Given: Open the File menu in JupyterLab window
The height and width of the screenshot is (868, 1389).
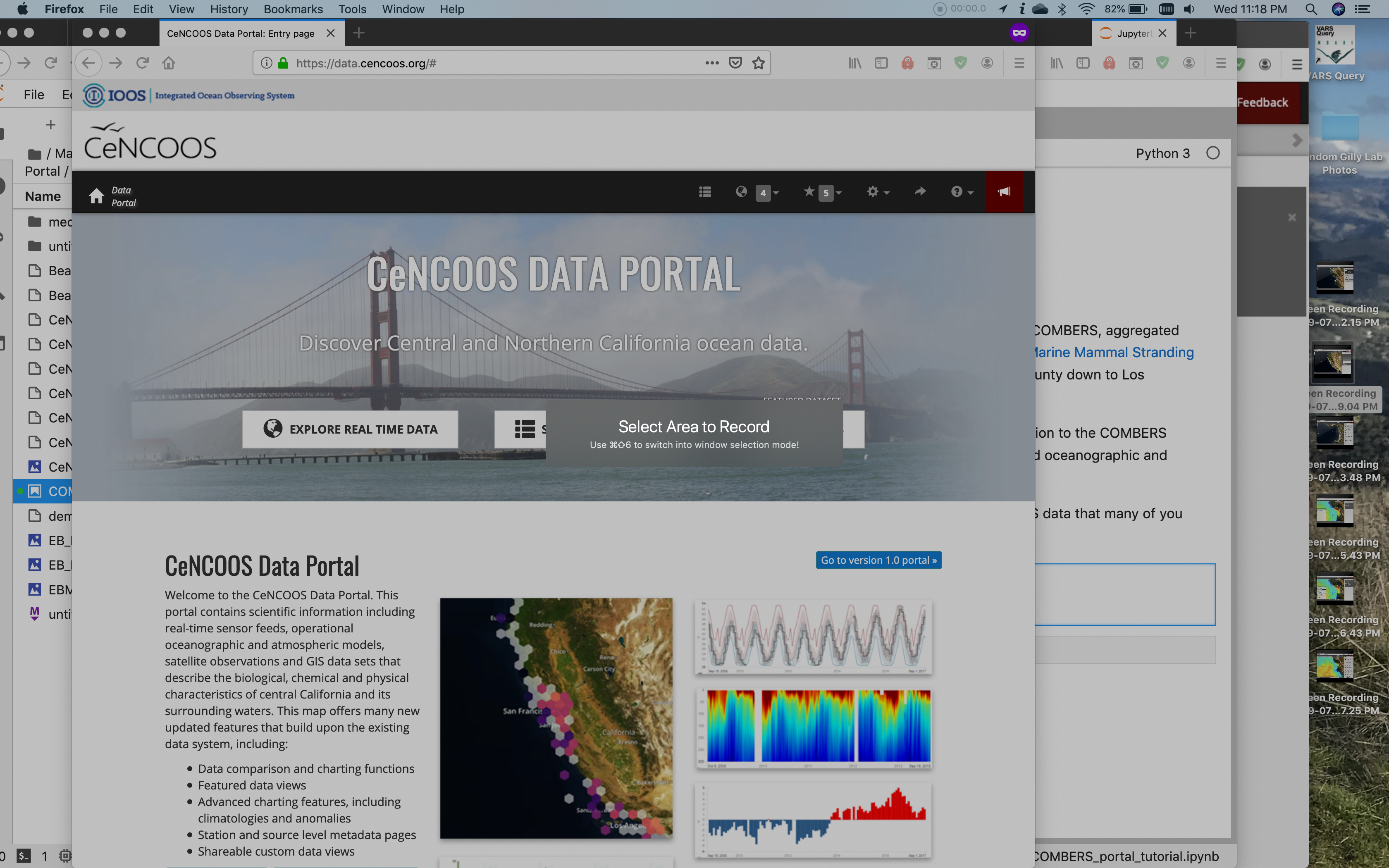Looking at the screenshot, I should coord(33,95).
